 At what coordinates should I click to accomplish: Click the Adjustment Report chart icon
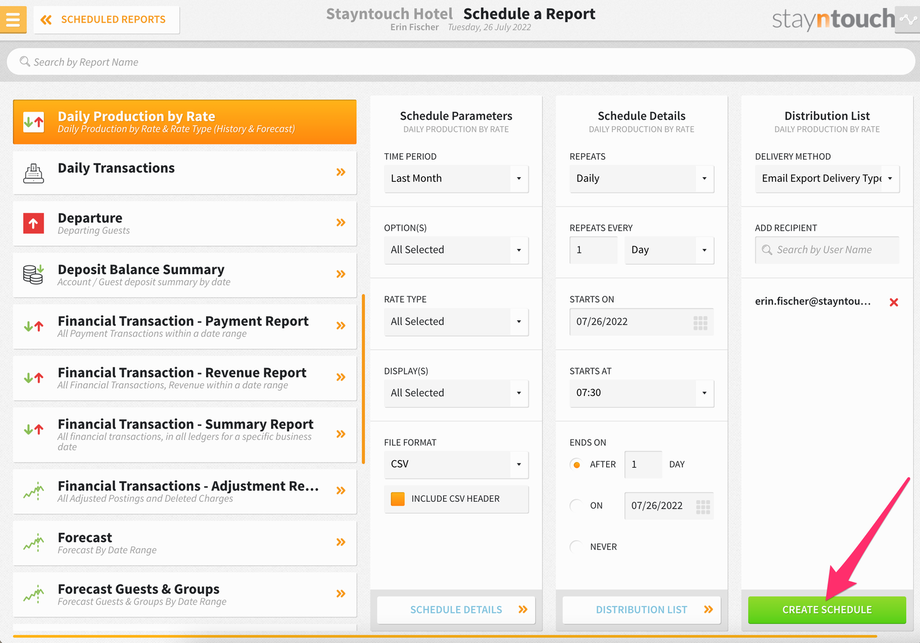[x=33, y=491]
